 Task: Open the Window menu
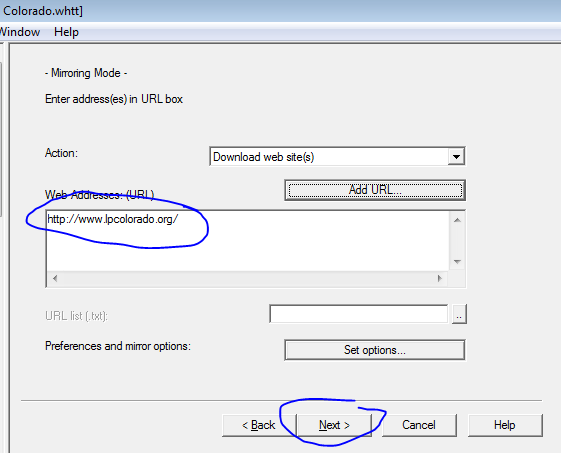tap(20, 32)
